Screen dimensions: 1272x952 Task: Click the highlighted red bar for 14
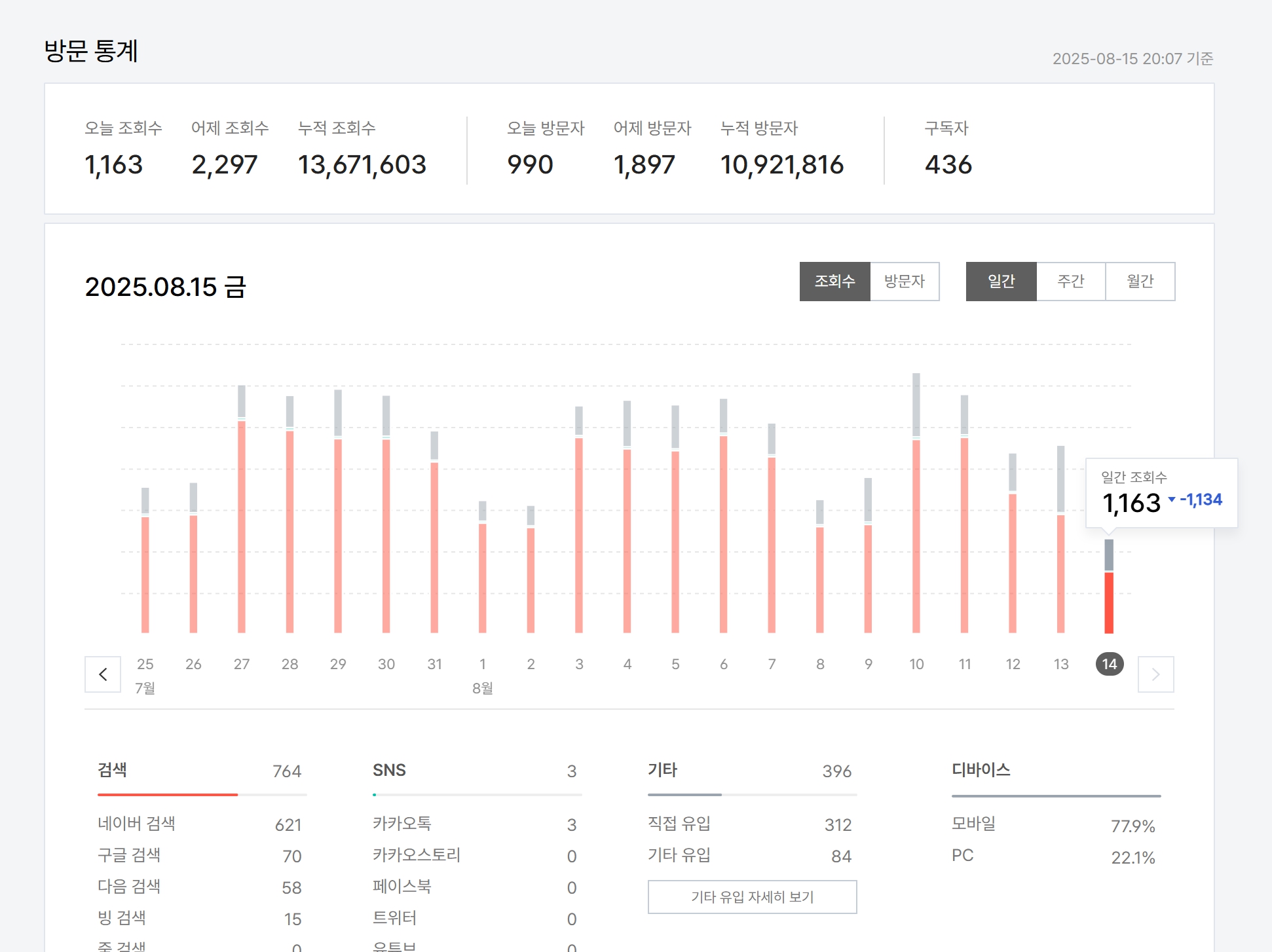tap(1109, 602)
